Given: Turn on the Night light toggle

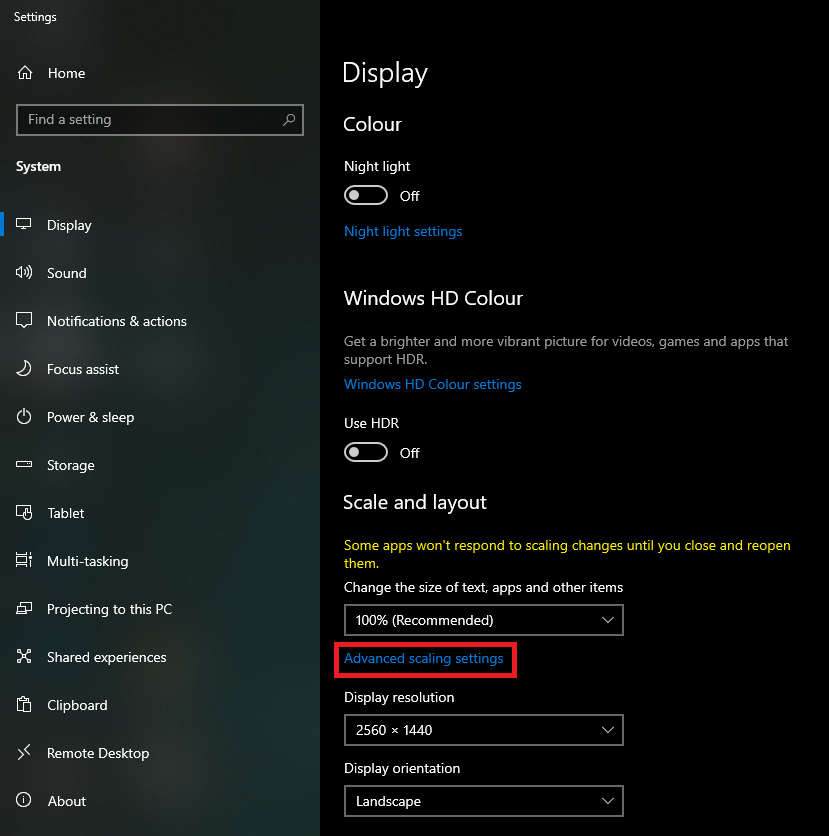Looking at the screenshot, I should 366,195.
